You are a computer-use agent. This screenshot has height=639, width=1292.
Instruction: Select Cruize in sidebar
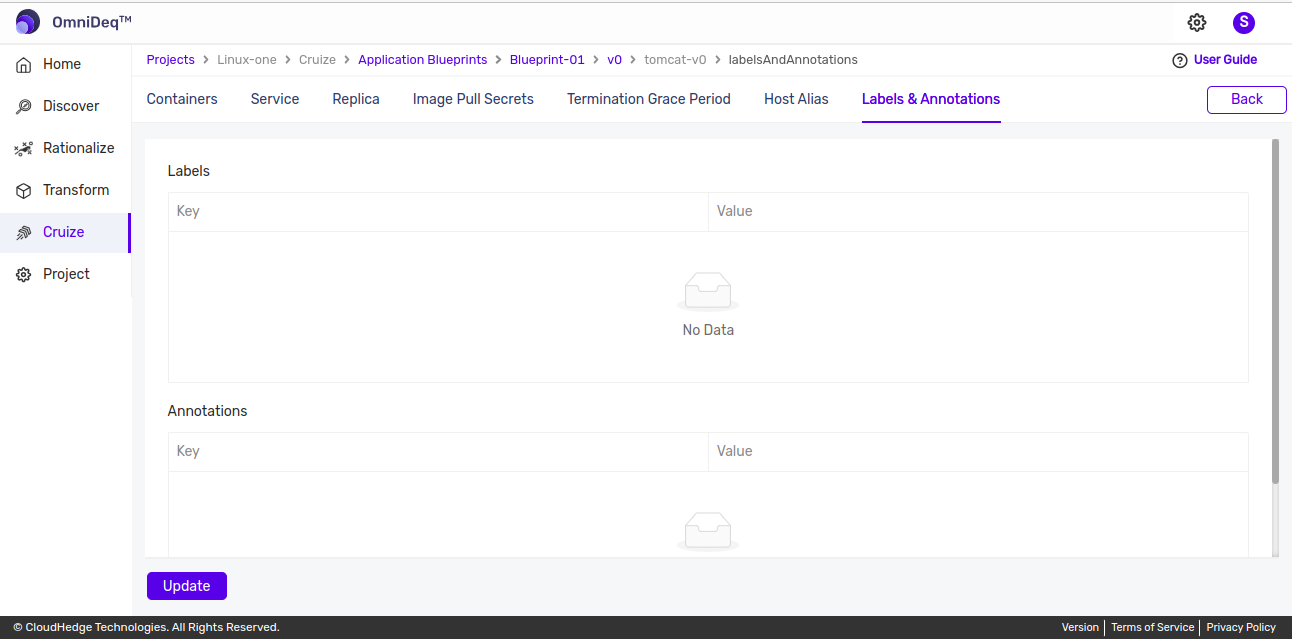[65, 232]
